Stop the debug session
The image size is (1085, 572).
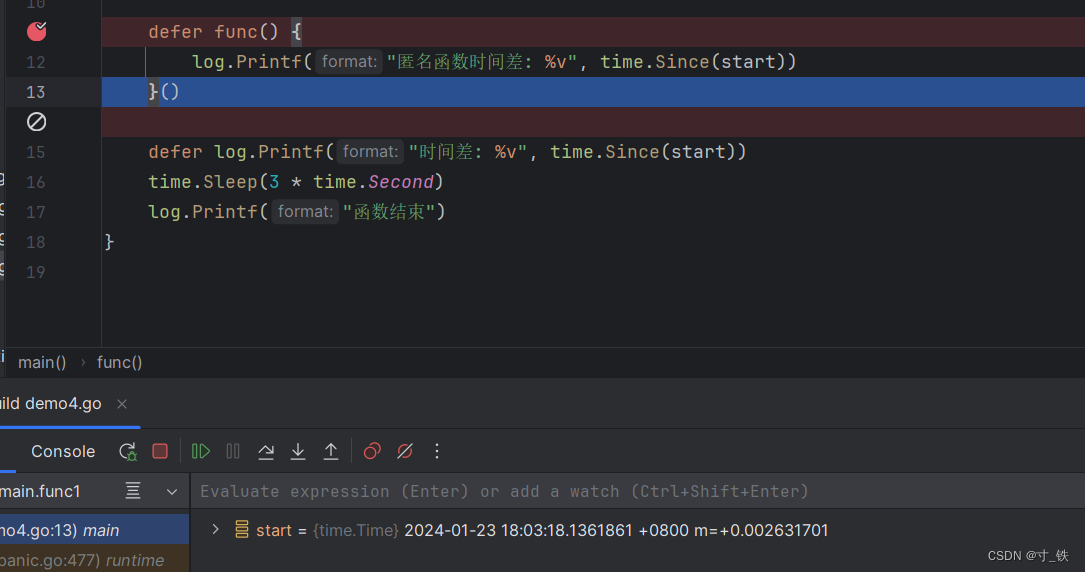pos(160,452)
